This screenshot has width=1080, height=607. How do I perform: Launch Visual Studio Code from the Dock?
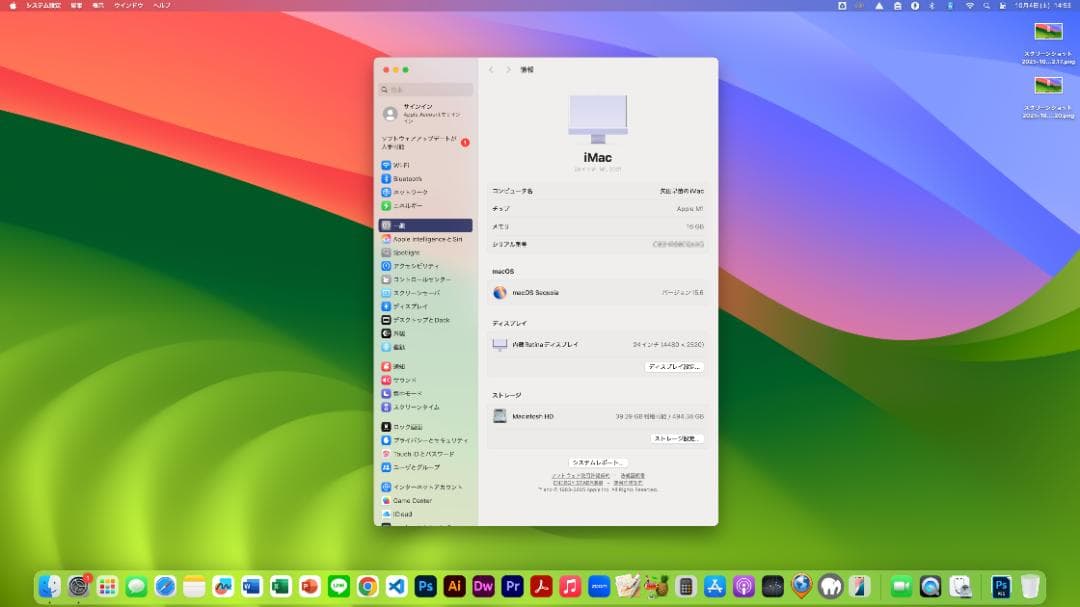coord(395,585)
